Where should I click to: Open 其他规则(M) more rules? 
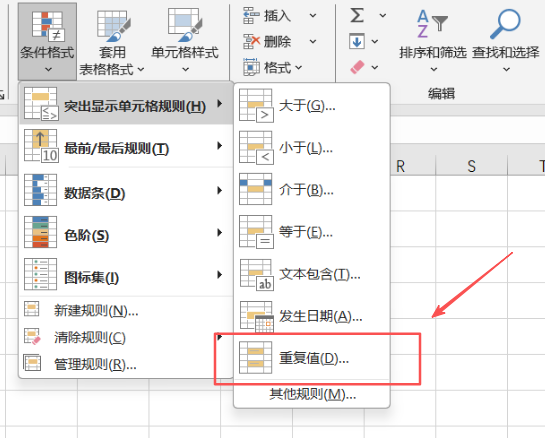click(x=312, y=394)
